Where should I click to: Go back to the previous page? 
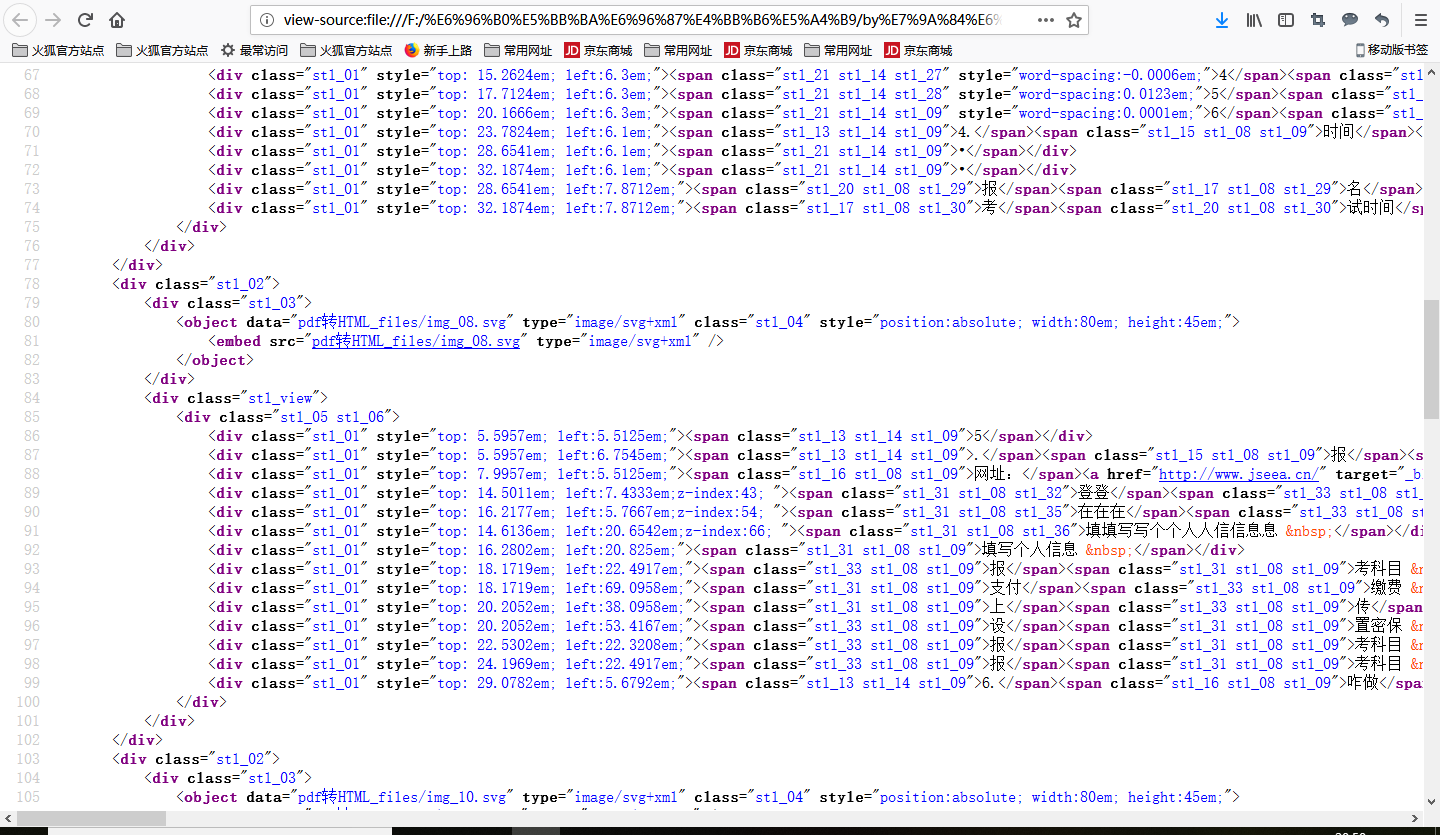(x=21, y=20)
